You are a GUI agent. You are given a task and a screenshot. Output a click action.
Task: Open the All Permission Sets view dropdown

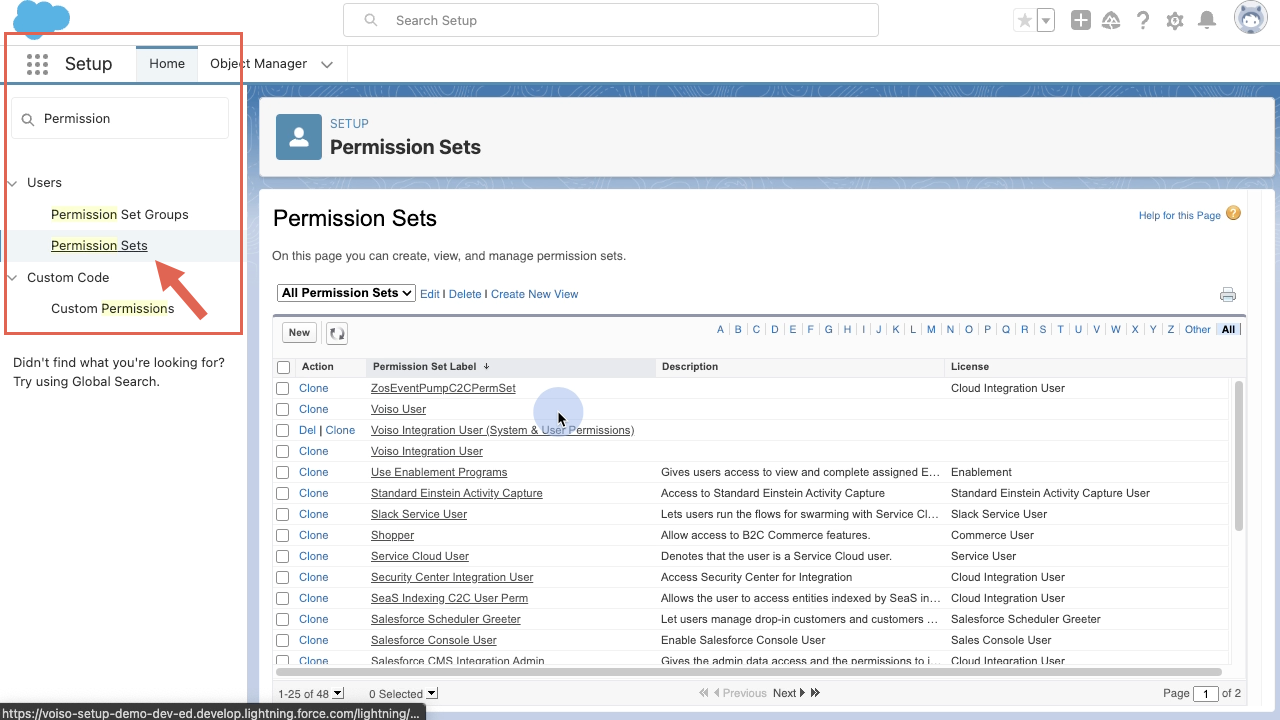(x=347, y=293)
